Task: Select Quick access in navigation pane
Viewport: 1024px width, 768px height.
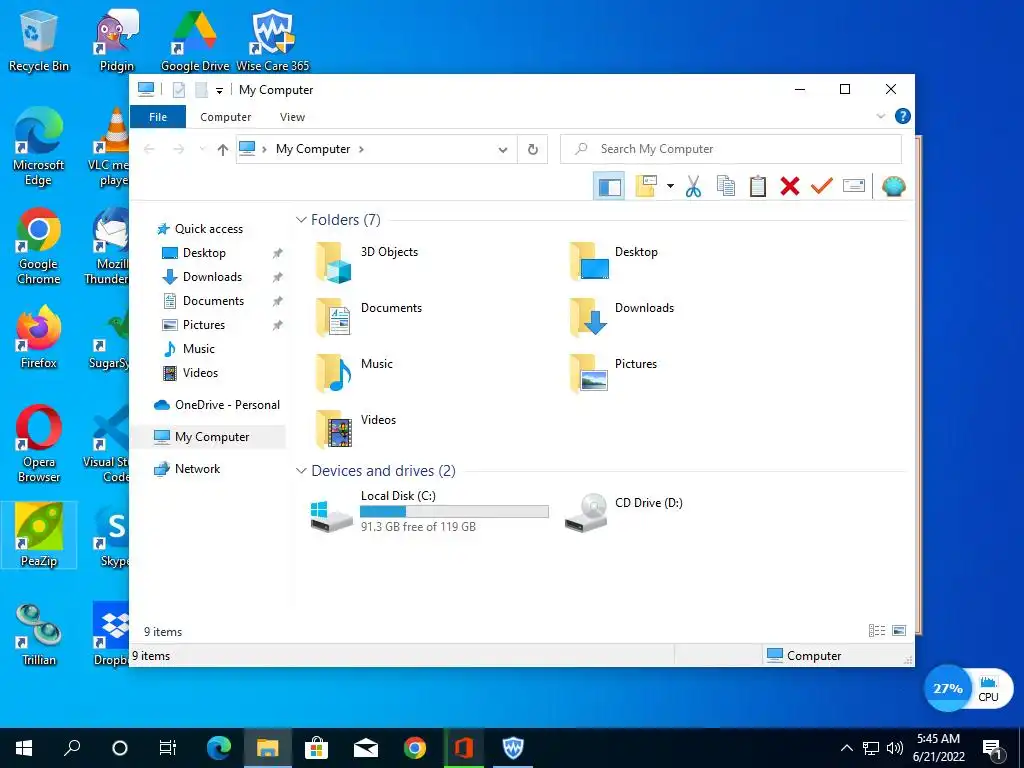Action: tap(208, 229)
